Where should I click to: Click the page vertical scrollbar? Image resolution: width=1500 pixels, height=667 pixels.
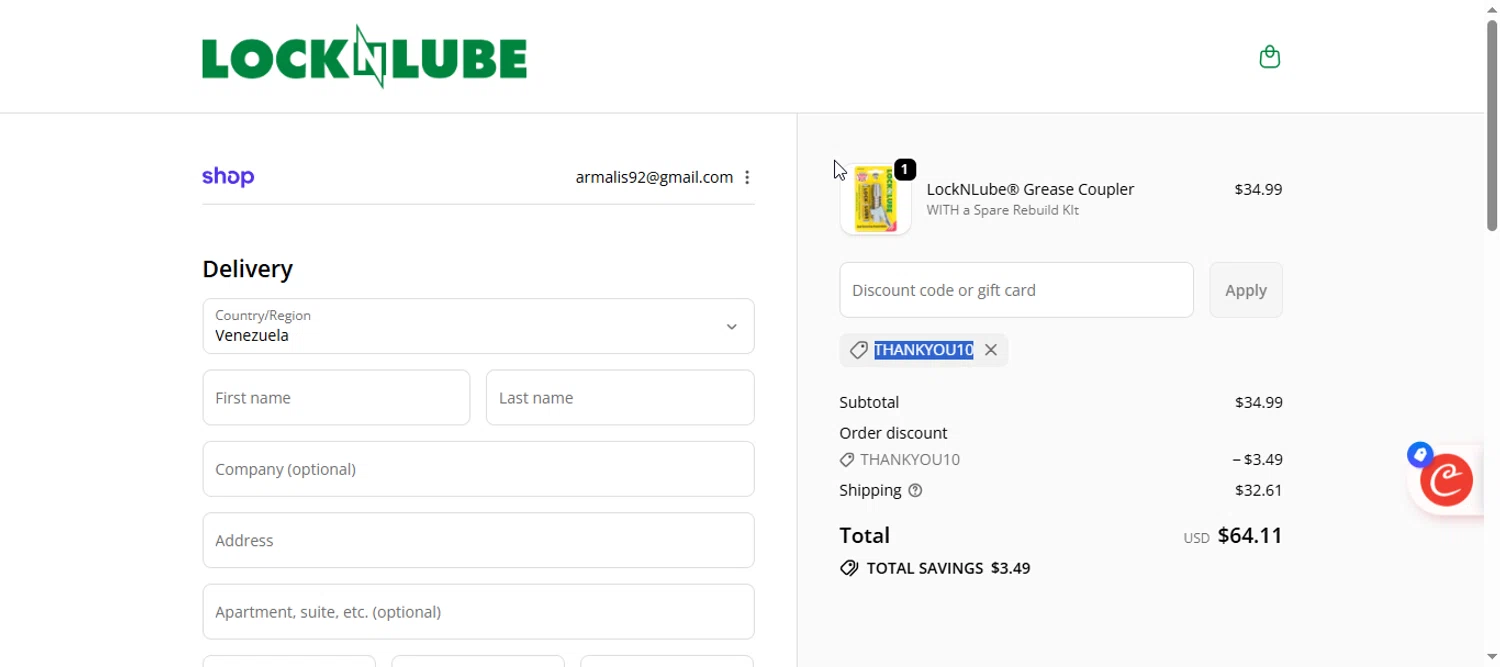tap(1492, 126)
